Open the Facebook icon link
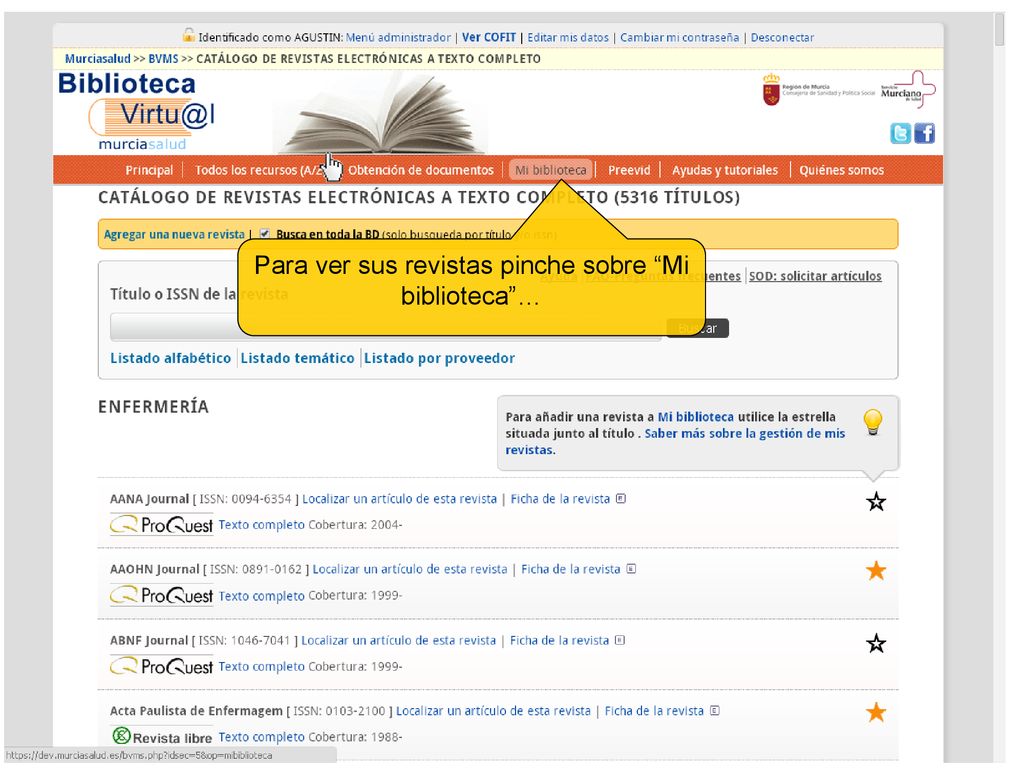The image size is (1024, 768). (x=924, y=133)
